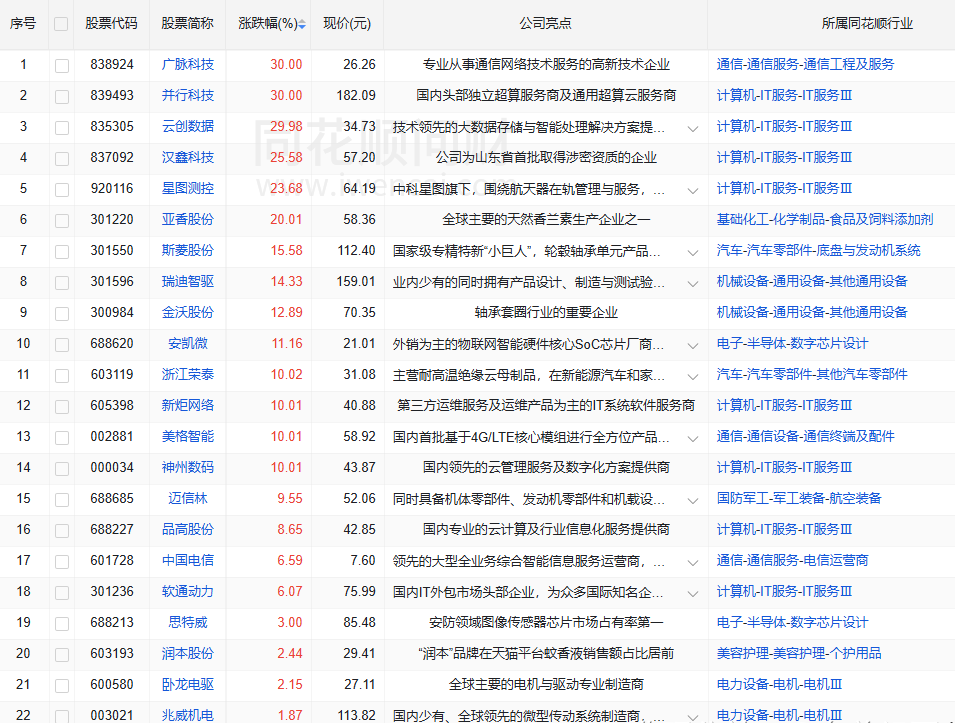The width and height of the screenshot is (957, 723).
Task: Open industry link 通信-通信设备-通信终端及配件
Action: (806, 436)
